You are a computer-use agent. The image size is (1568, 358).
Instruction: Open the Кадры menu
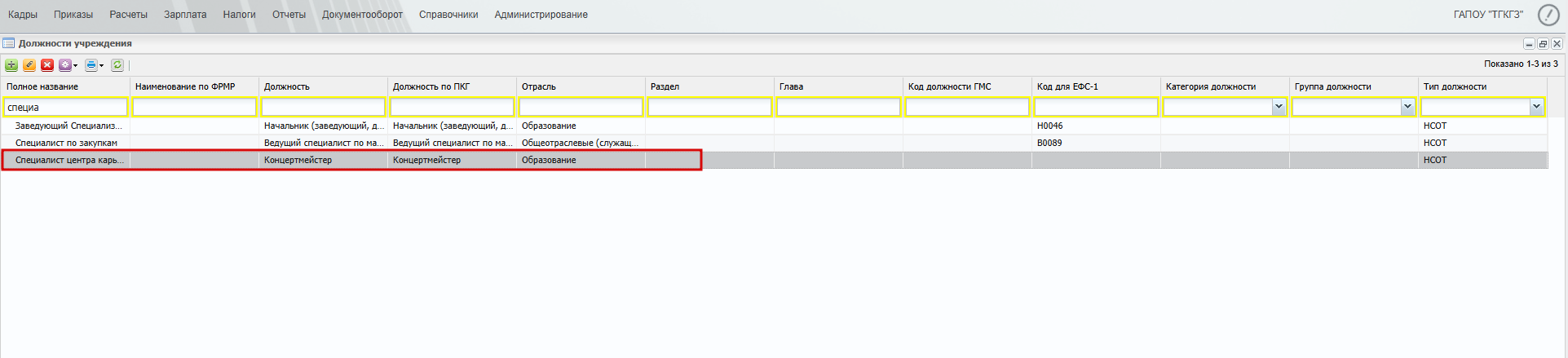23,15
